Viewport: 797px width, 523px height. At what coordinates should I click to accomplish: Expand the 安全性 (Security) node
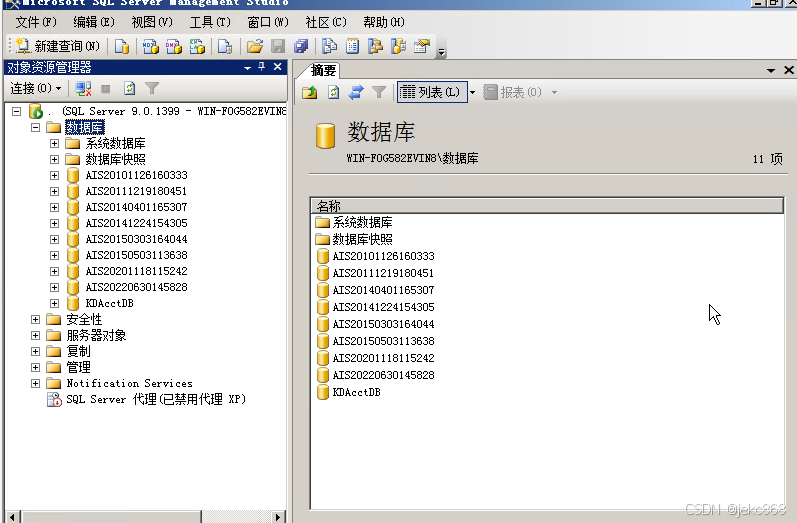[x=36, y=320]
